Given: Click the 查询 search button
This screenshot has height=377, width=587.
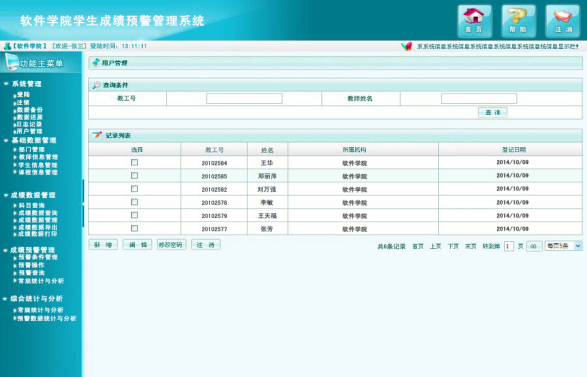Looking at the screenshot, I should coord(493,112).
